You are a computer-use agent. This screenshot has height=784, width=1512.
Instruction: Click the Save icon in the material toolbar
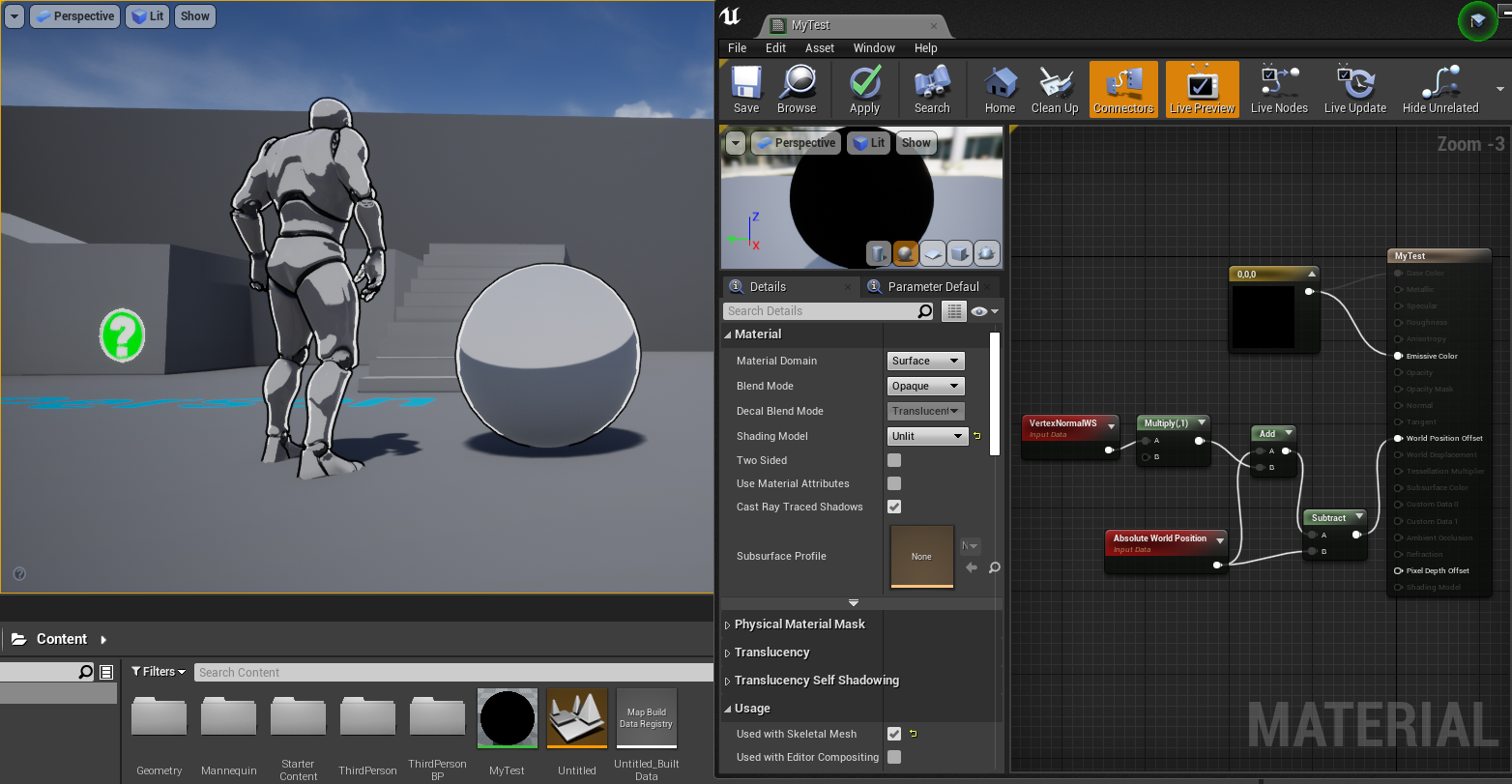(x=745, y=89)
